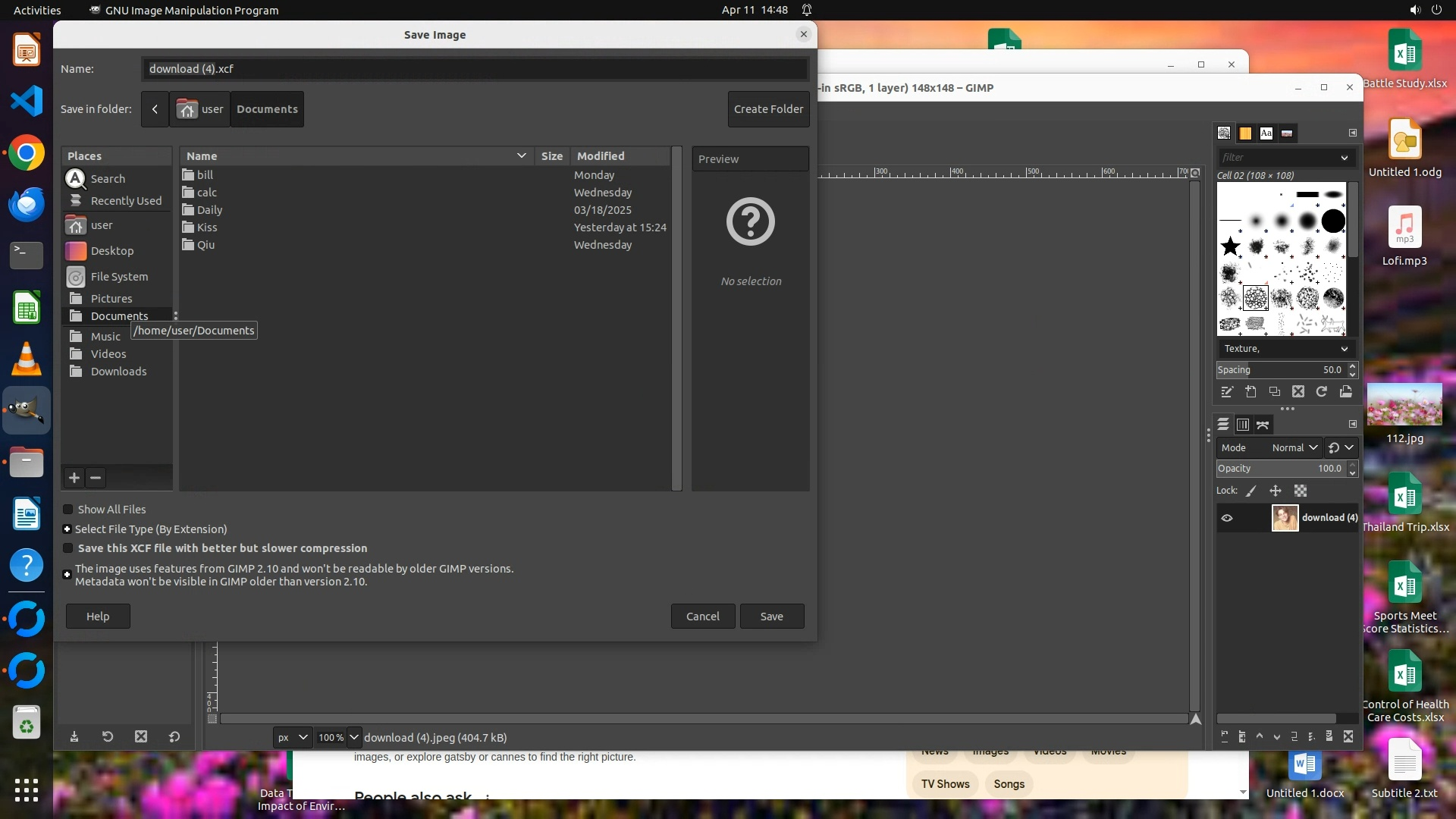Click Delete brush icon

point(1298,392)
